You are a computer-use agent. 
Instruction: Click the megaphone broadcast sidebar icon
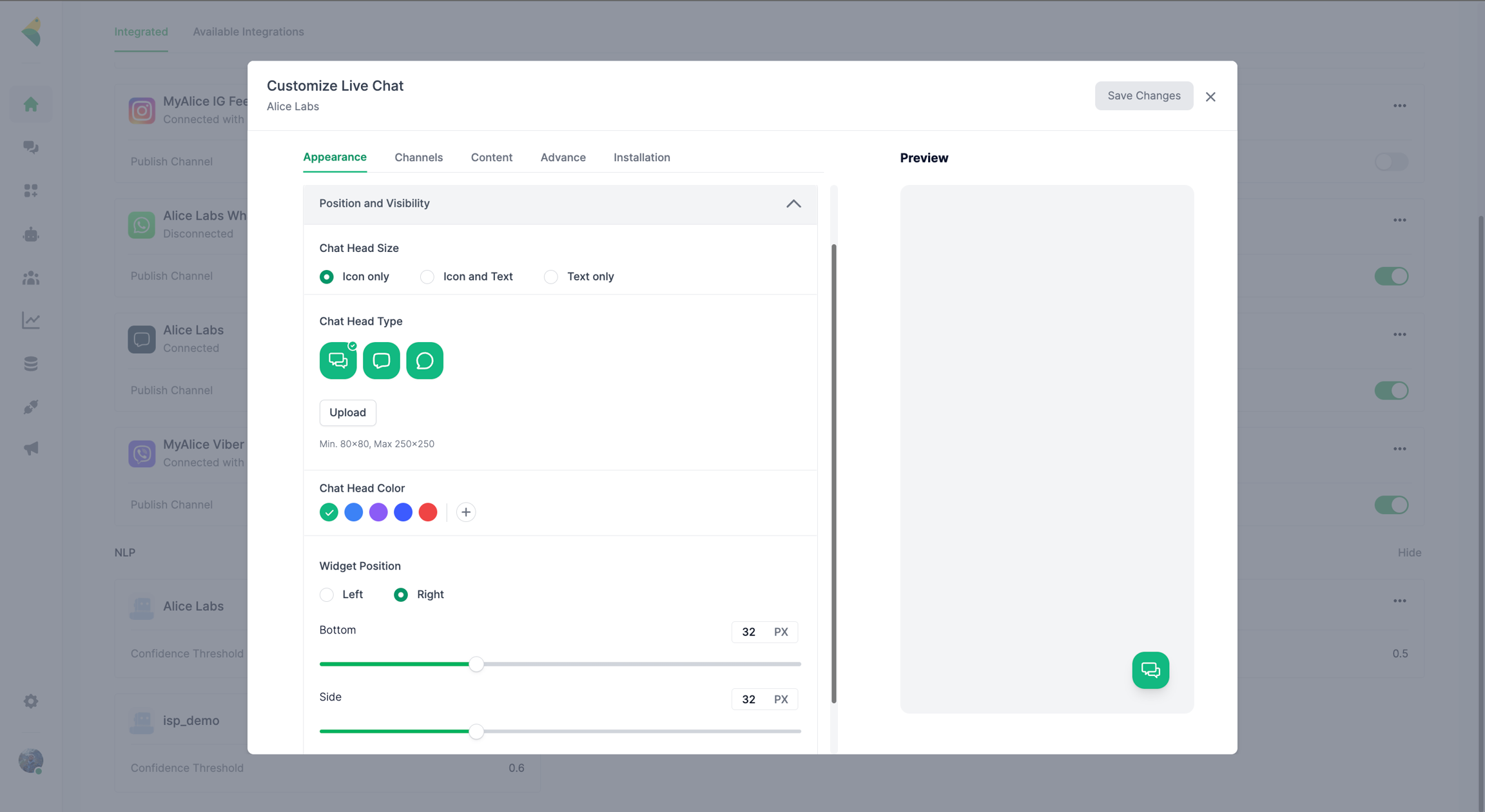31,449
